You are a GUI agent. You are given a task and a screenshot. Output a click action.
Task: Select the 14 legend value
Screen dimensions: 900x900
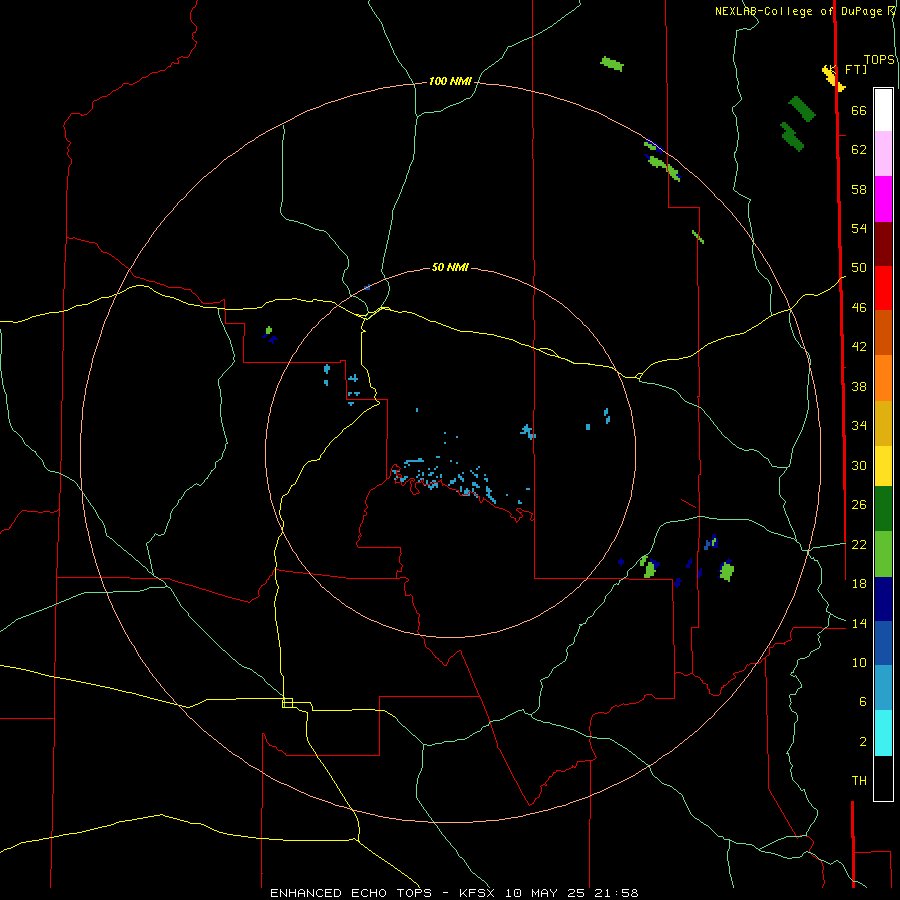859,623
